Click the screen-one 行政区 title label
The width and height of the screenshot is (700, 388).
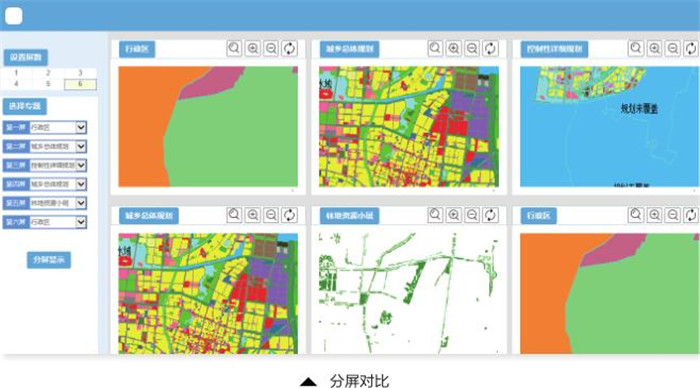click(137, 49)
